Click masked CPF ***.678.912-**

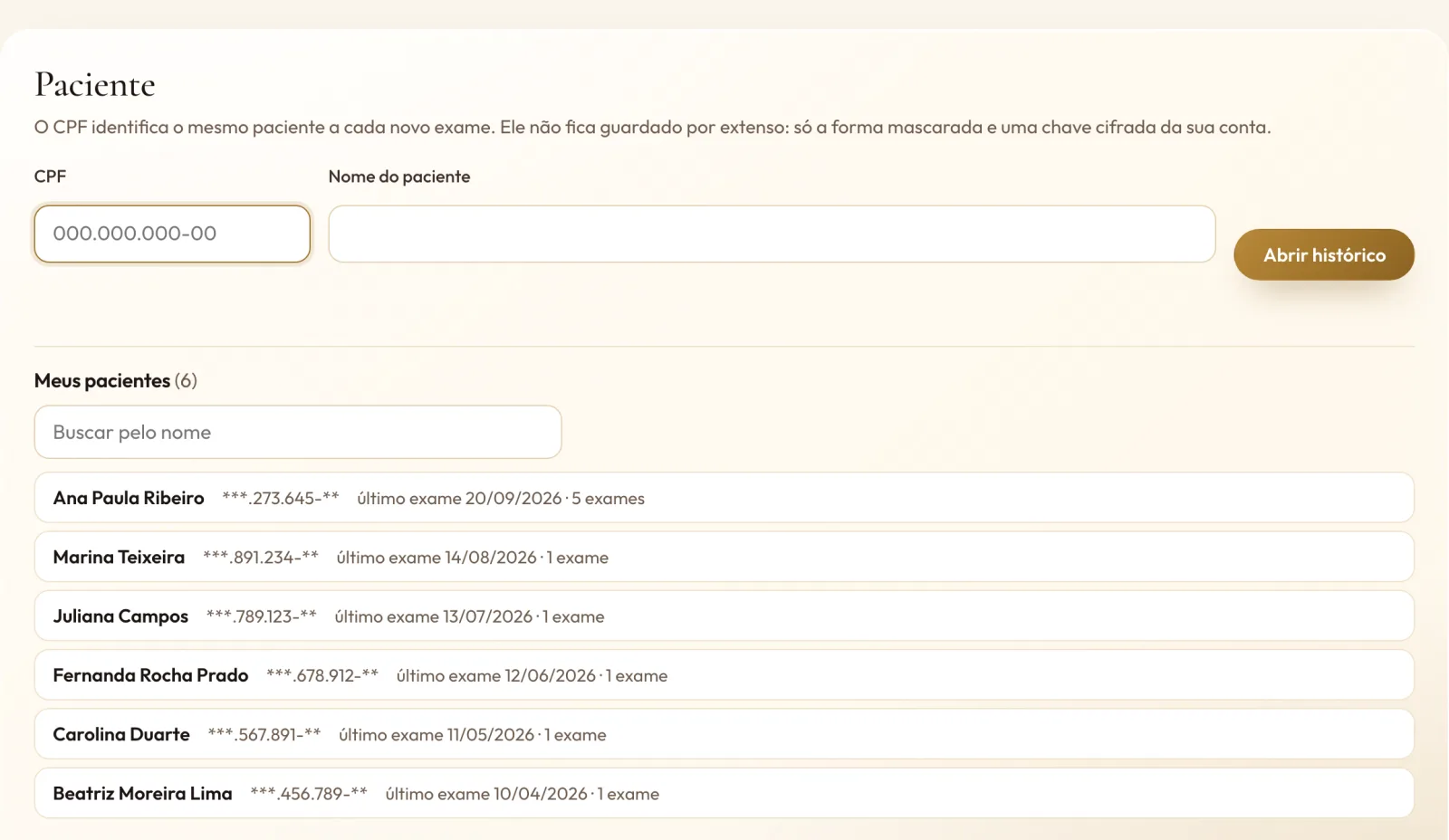point(322,675)
